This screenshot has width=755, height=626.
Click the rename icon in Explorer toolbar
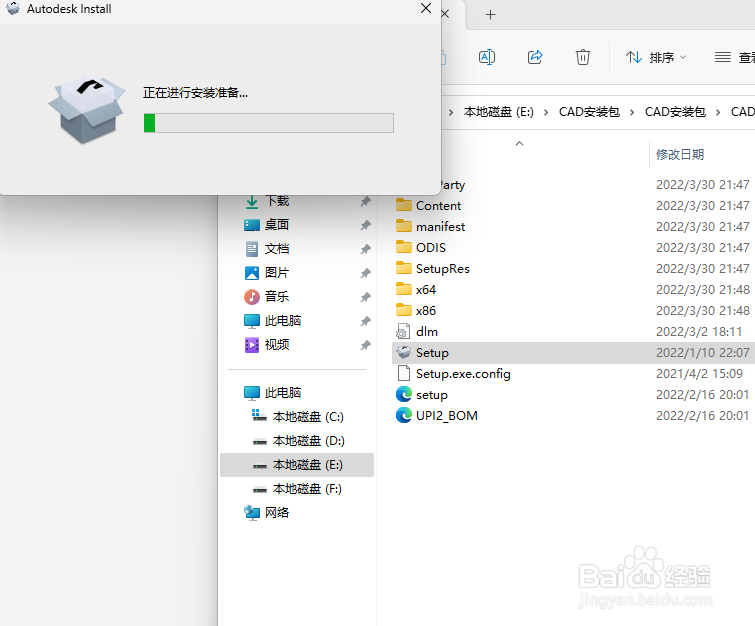pyautogui.click(x=487, y=57)
